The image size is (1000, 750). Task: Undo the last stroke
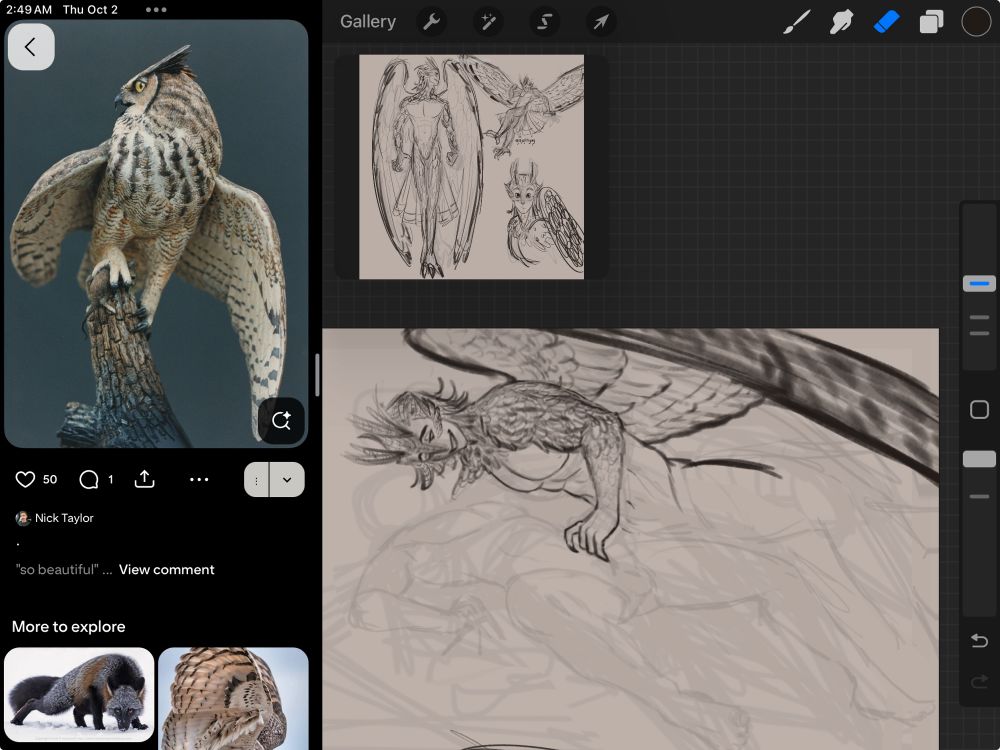979,641
